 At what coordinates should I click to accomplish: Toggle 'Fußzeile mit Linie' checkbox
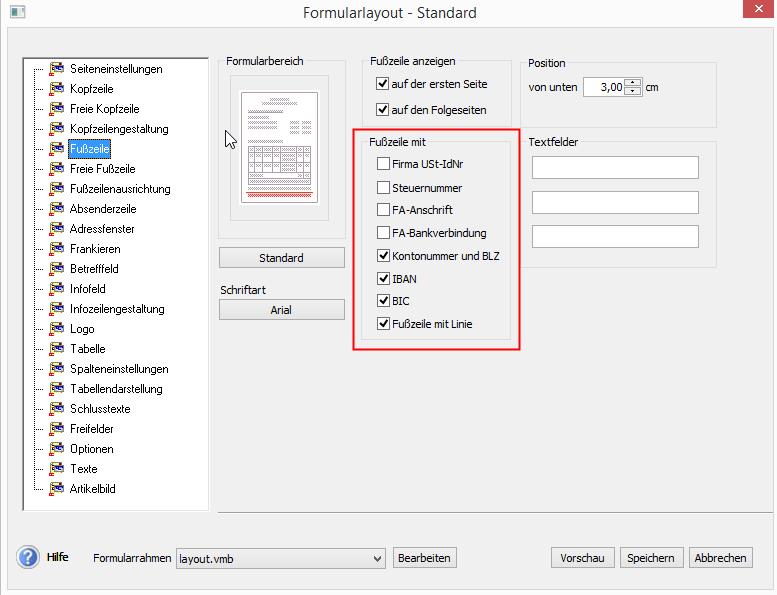click(383, 324)
